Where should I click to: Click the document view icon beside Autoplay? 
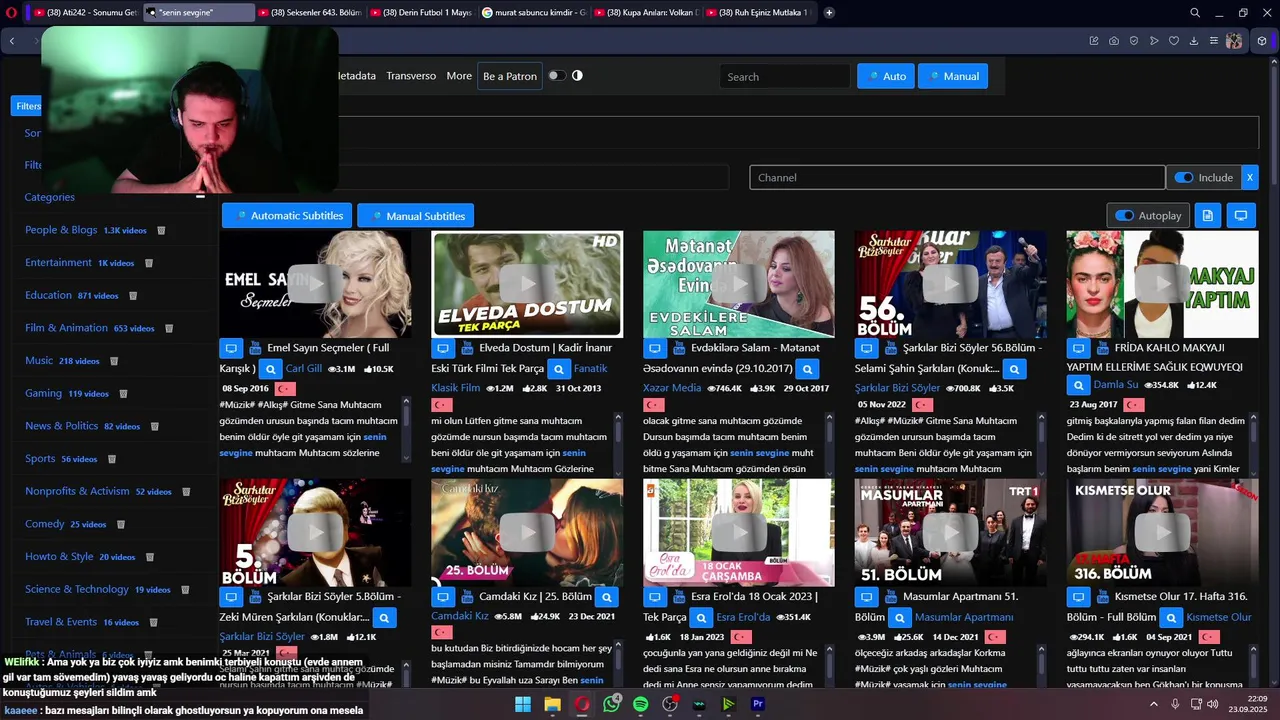click(1208, 215)
